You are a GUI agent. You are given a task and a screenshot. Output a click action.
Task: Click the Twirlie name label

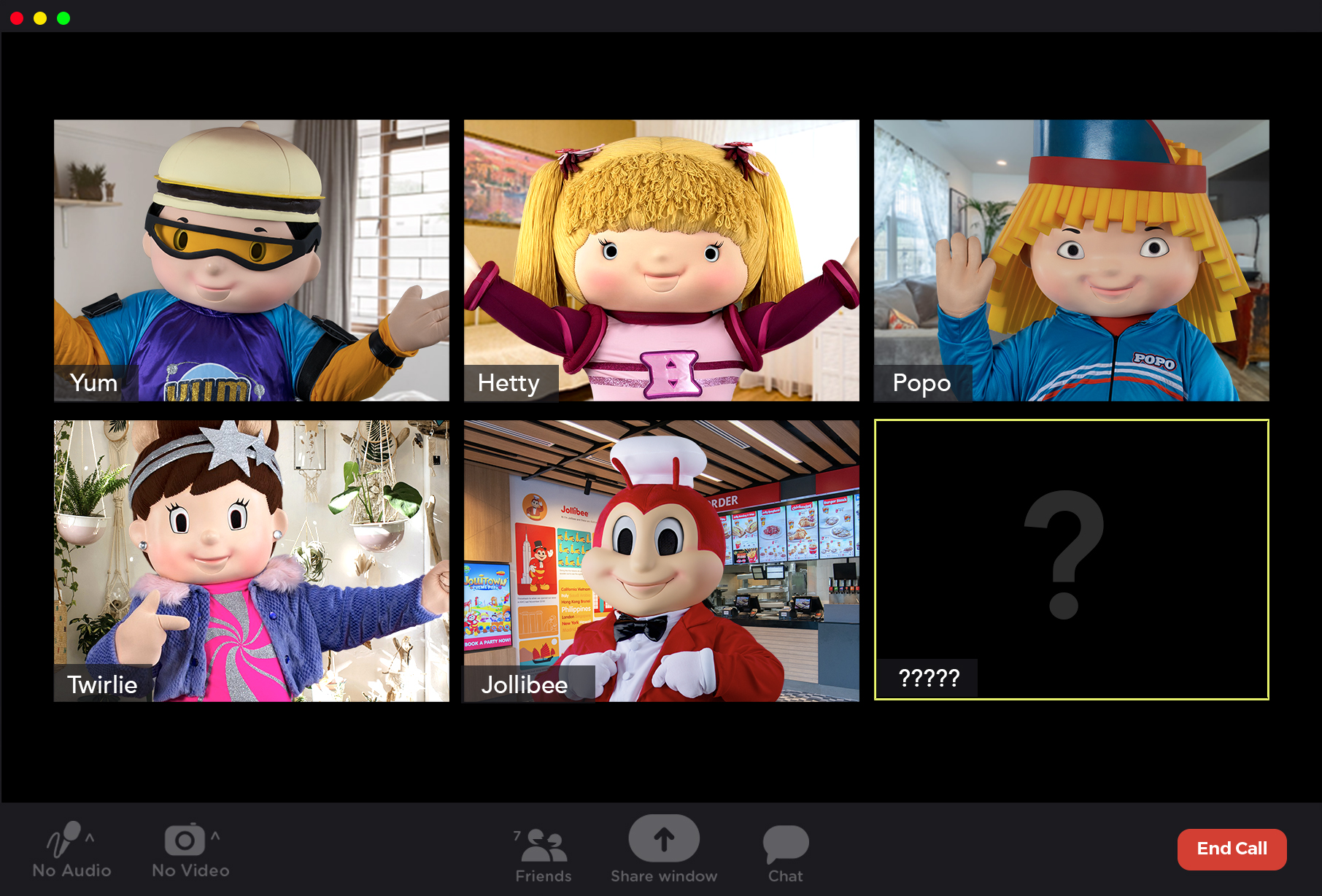click(x=103, y=684)
